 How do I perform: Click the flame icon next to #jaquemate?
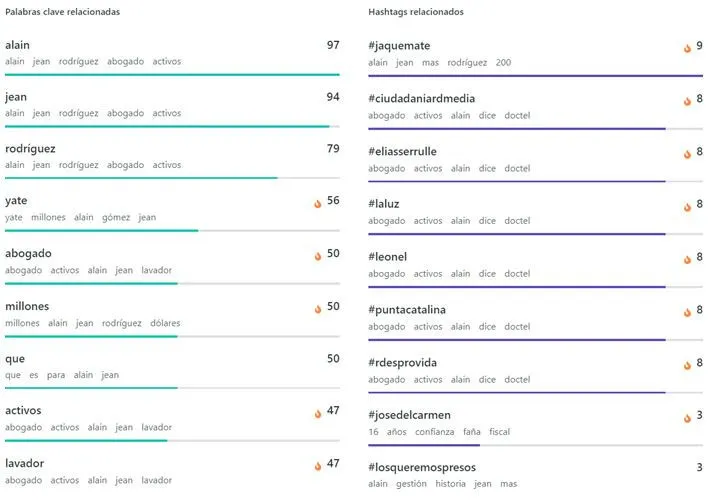point(687,47)
